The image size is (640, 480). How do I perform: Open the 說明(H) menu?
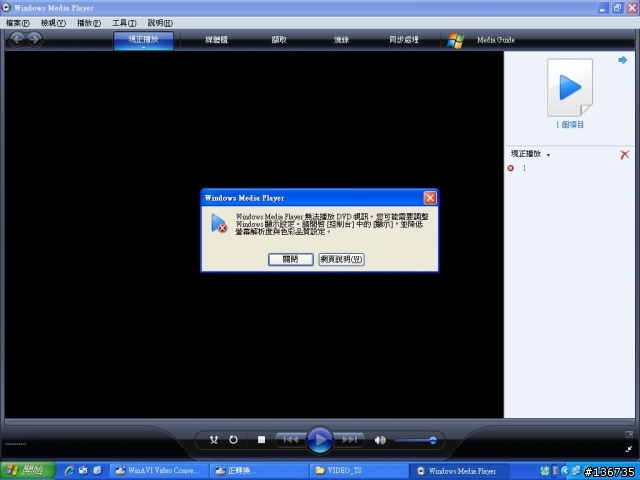[160, 23]
